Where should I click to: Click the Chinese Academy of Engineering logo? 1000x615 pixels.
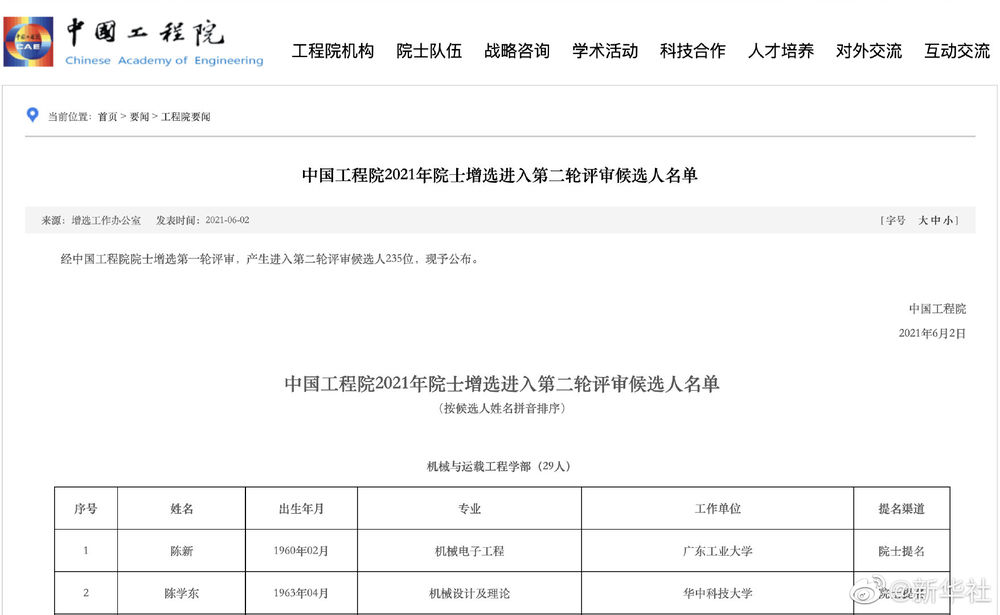click(134, 42)
